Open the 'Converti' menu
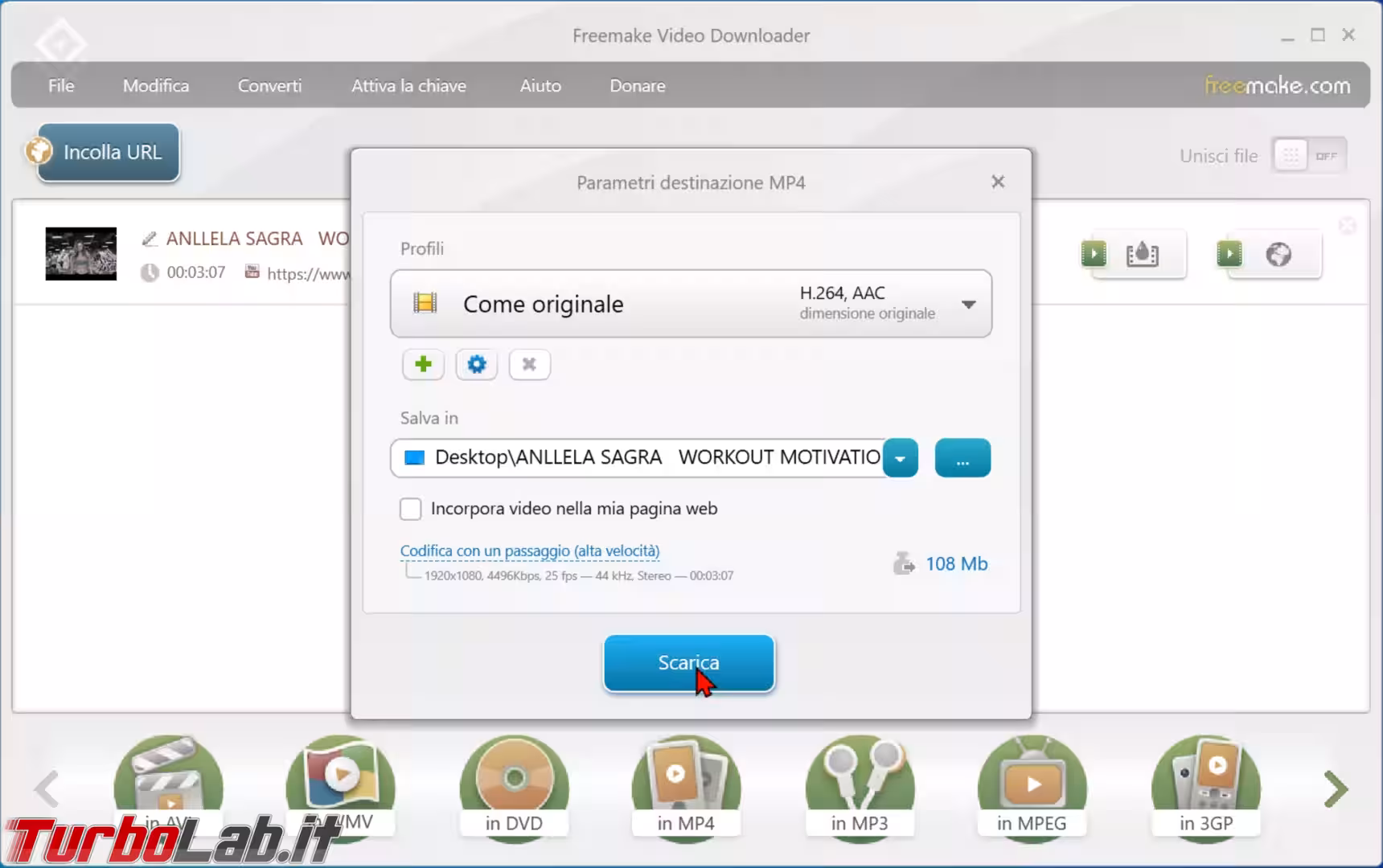 coord(269,85)
